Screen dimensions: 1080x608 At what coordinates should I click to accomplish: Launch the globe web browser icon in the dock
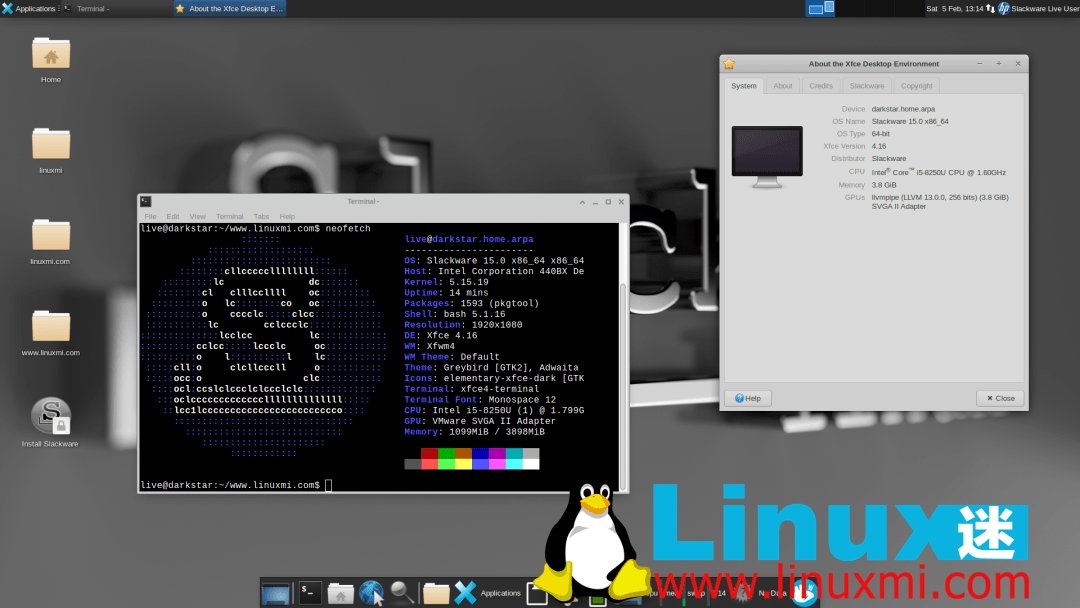[371, 592]
